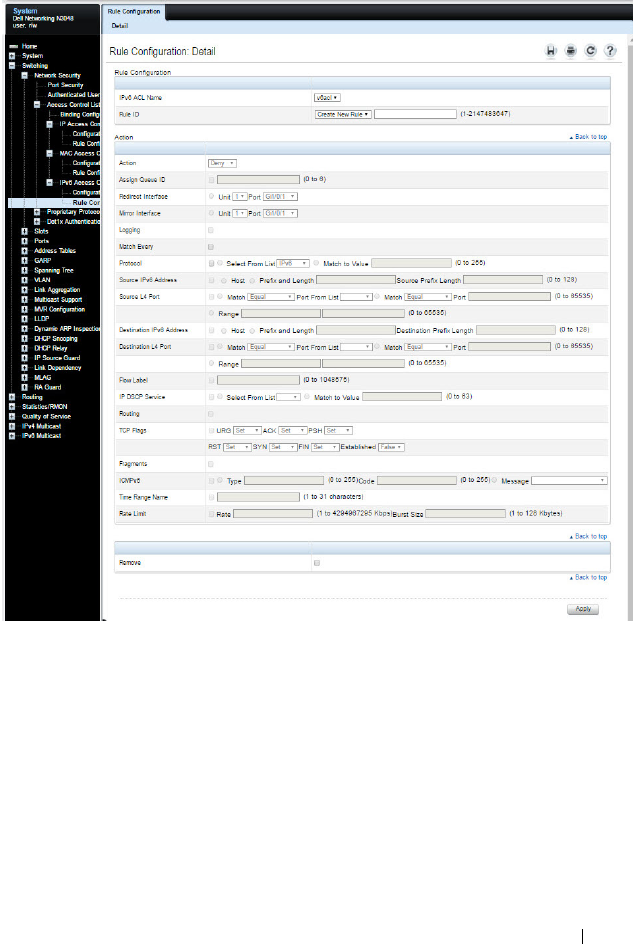Expand the Ports tree node
The height and width of the screenshot is (944, 641).
pos(25,241)
